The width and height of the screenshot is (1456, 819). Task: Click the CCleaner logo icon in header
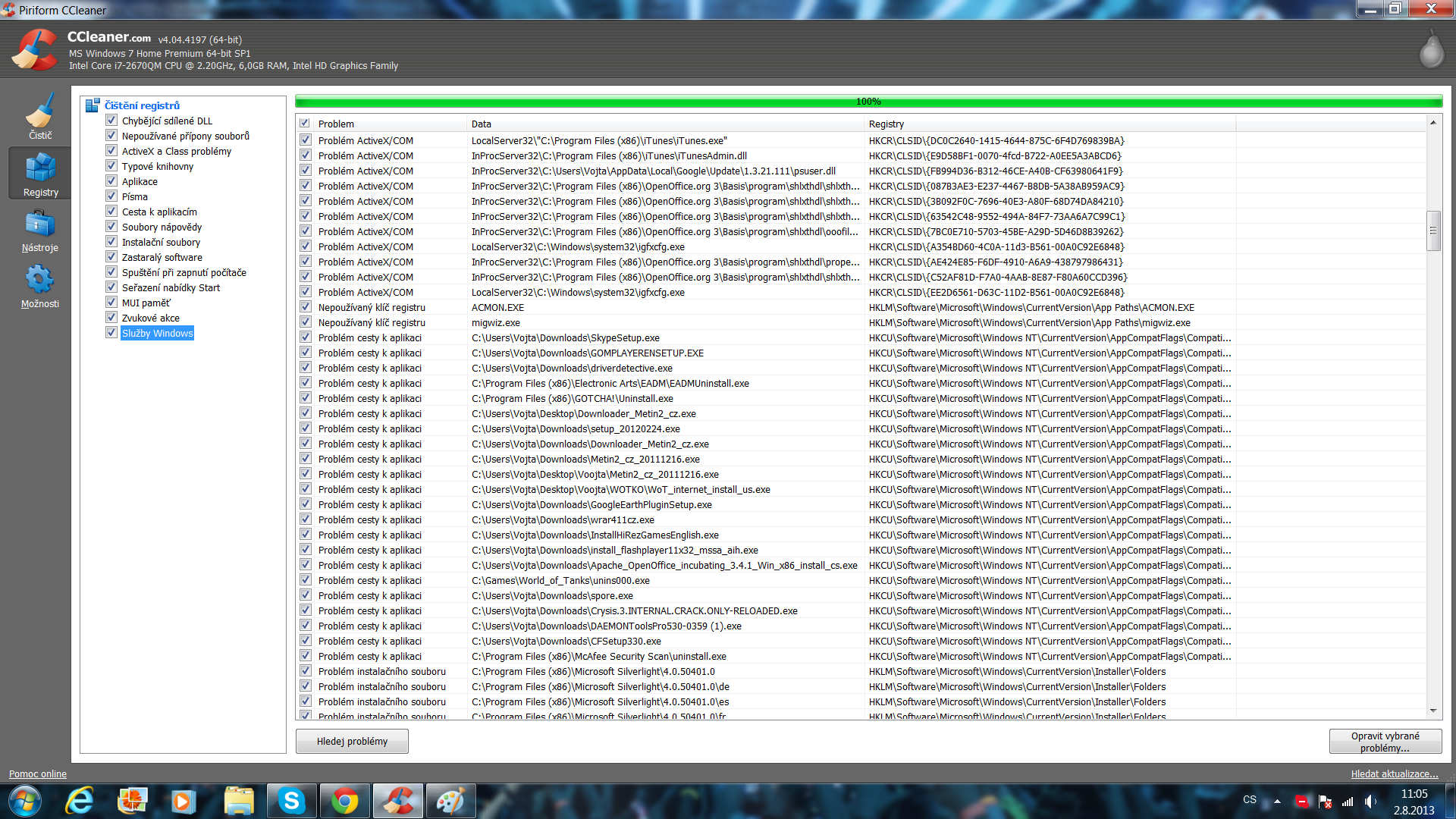click(34, 50)
